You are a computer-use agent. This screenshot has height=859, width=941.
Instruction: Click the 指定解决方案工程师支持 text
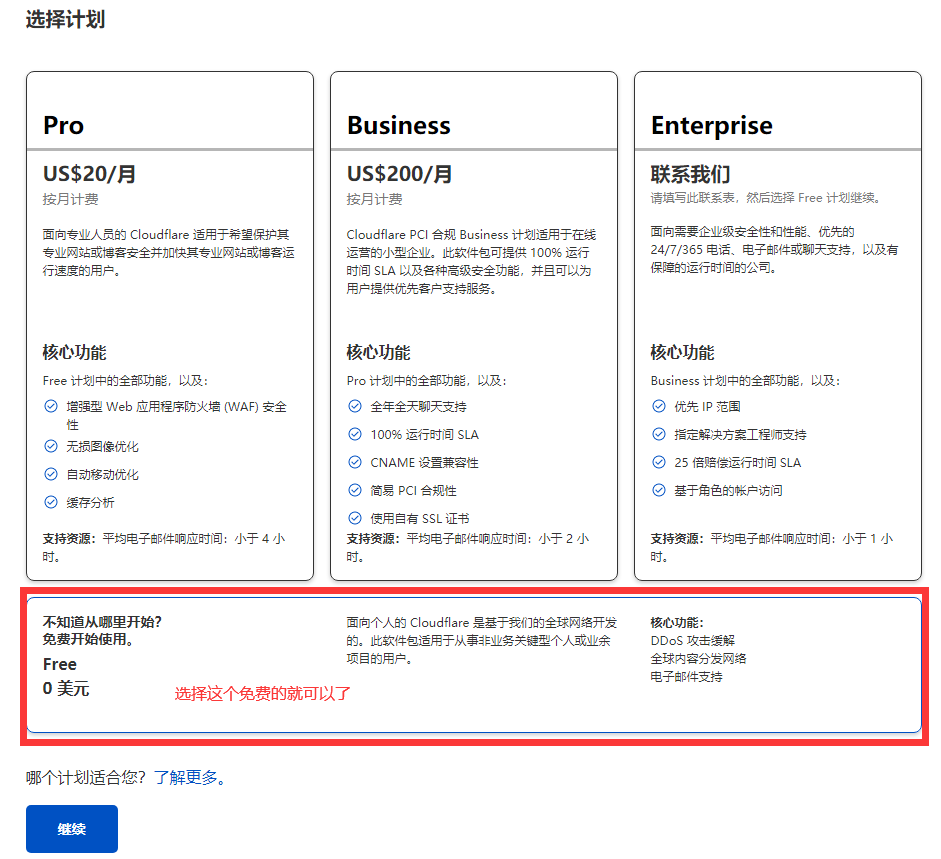[x=740, y=435]
